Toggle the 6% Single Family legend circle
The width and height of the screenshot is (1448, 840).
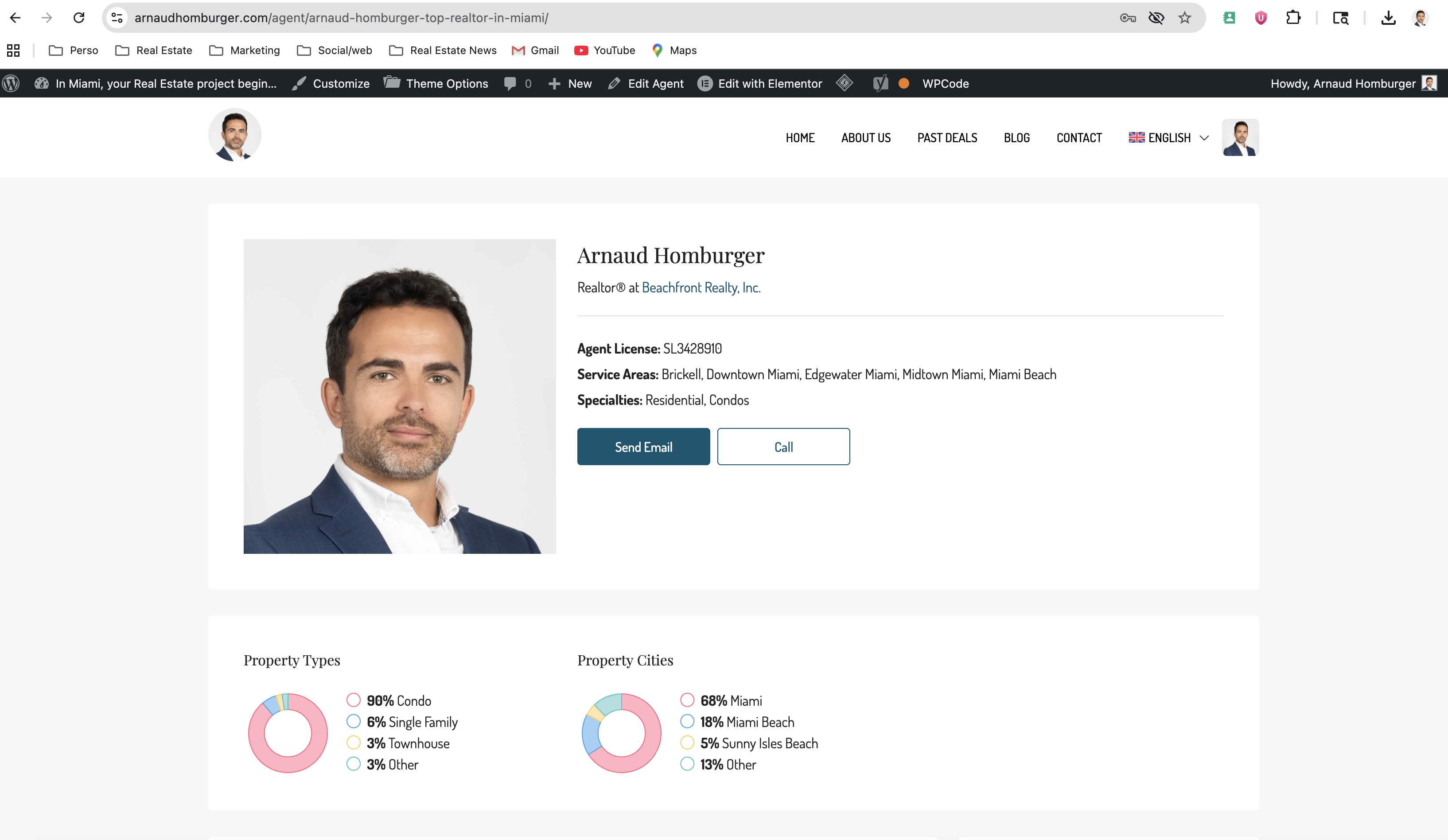354,721
